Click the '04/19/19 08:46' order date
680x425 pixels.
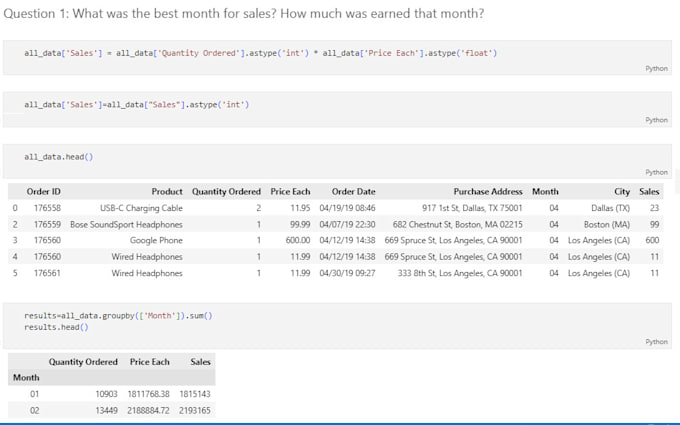tap(347, 208)
